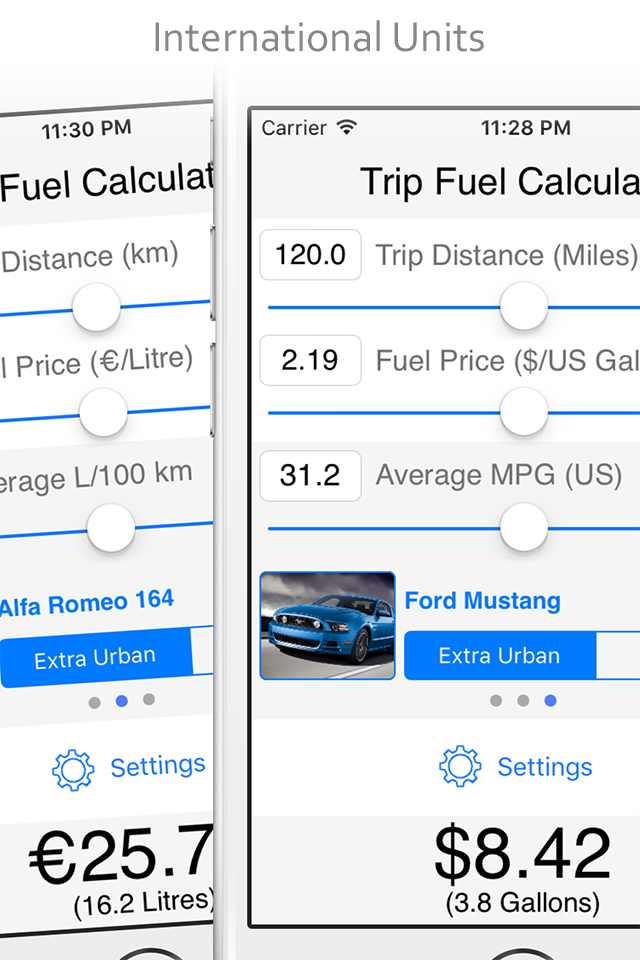The width and height of the screenshot is (640, 960).
Task: Go to first page dot on right phone
Action: point(496,700)
